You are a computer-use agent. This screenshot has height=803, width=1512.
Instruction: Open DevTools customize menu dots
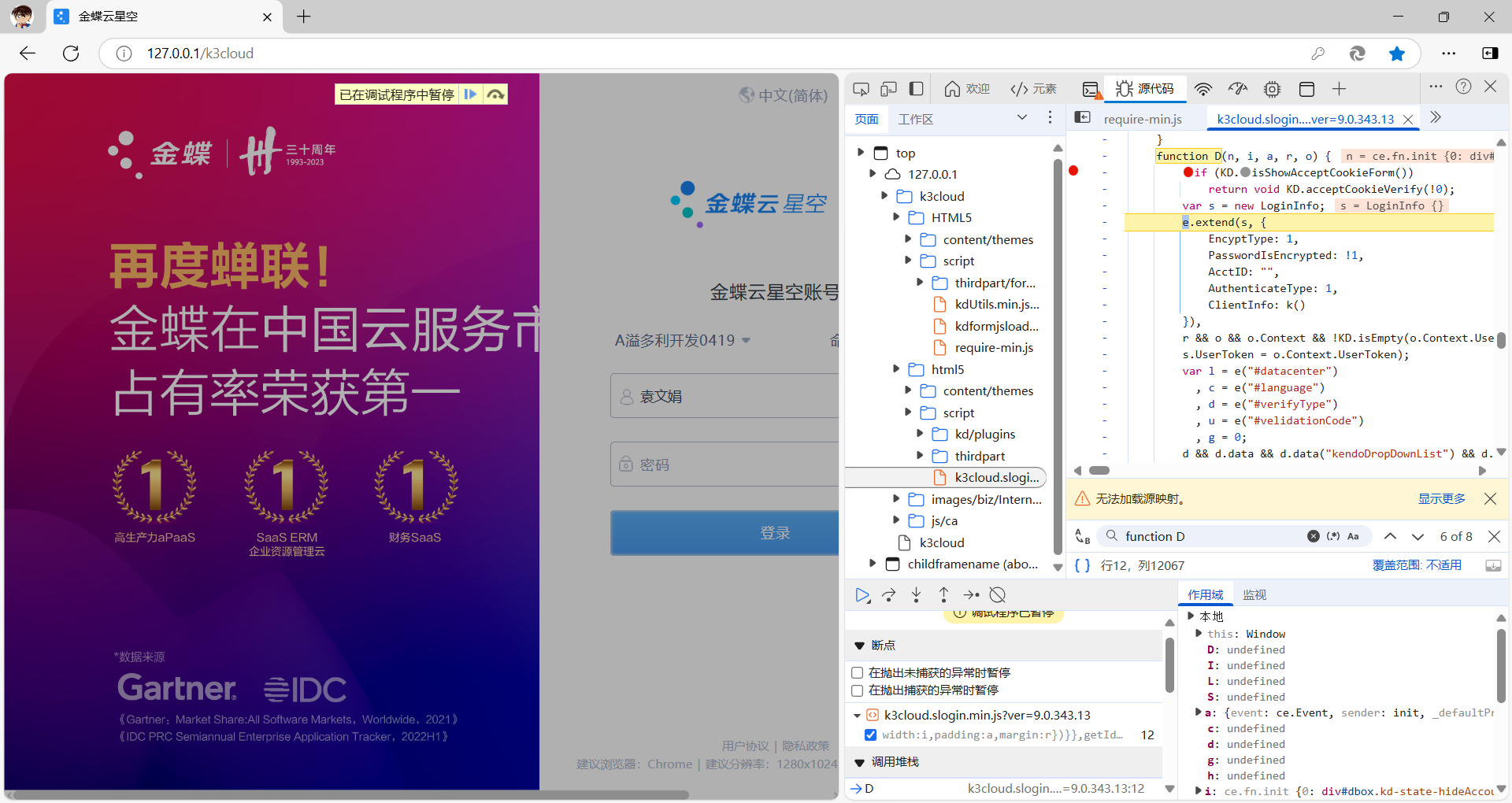[1436, 87]
